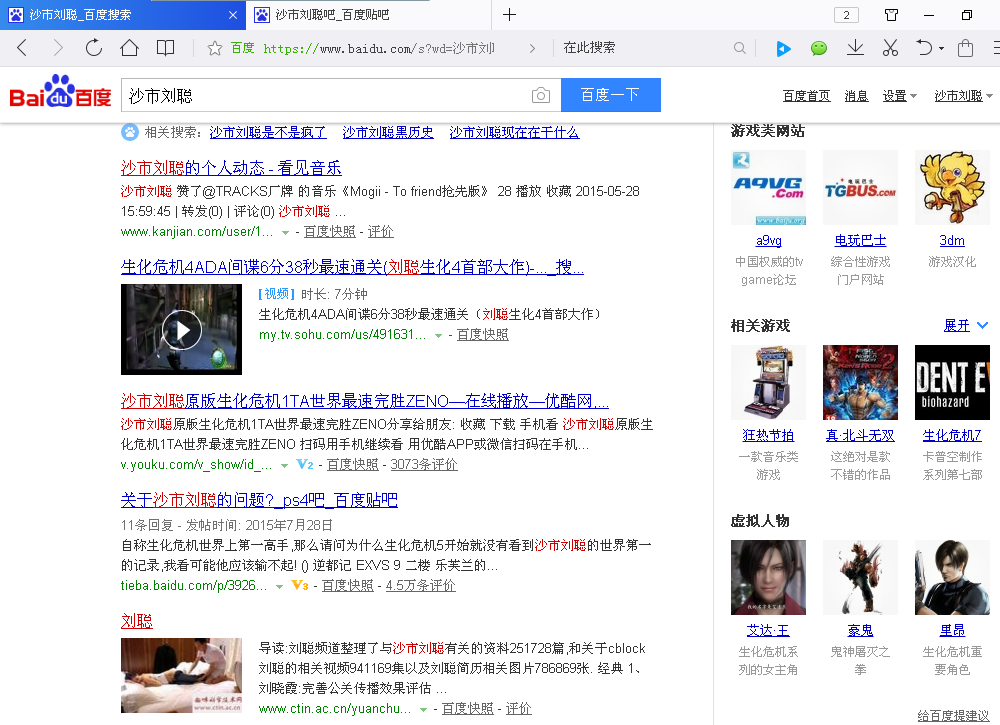Click 给百度提建议 feedback link

click(953, 715)
